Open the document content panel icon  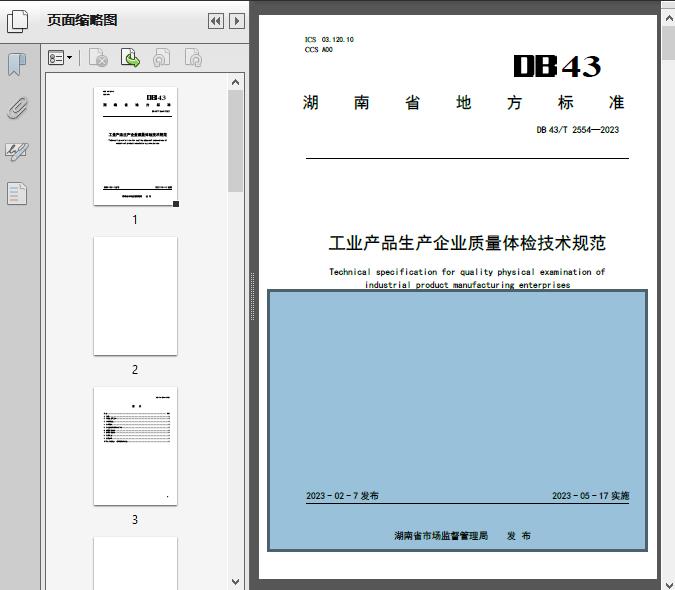17,194
